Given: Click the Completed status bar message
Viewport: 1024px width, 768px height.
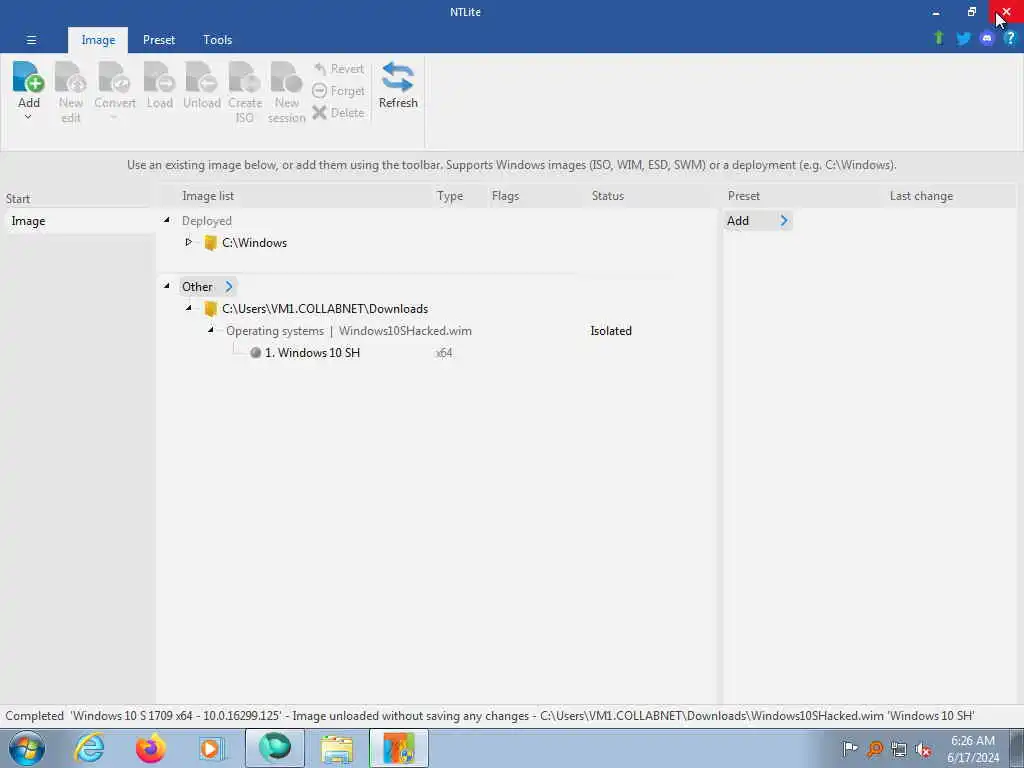Looking at the screenshot, I should point(490,716).
